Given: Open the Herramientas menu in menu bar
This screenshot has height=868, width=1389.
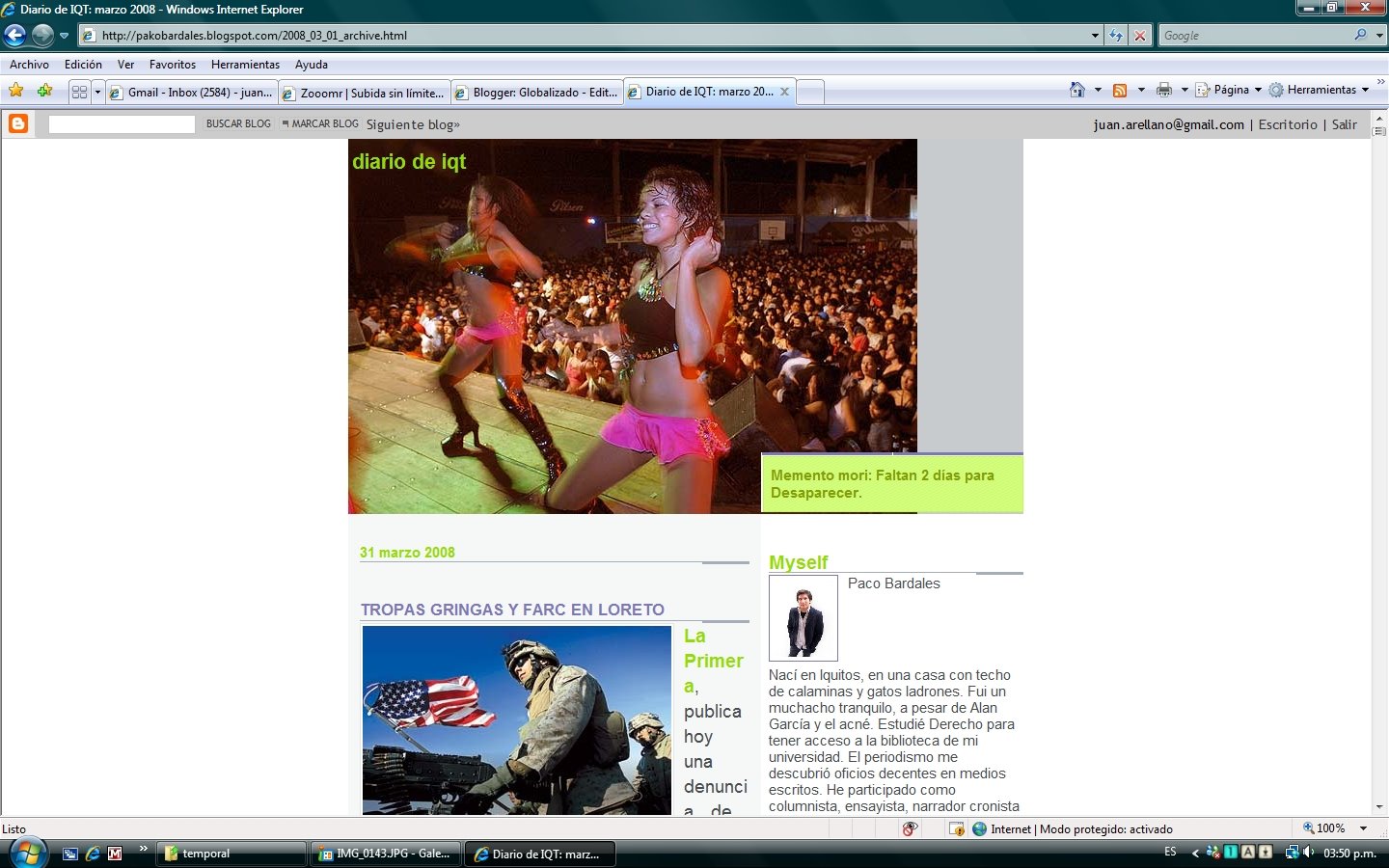Looking at the screenshot, I should tap(245, 65).
